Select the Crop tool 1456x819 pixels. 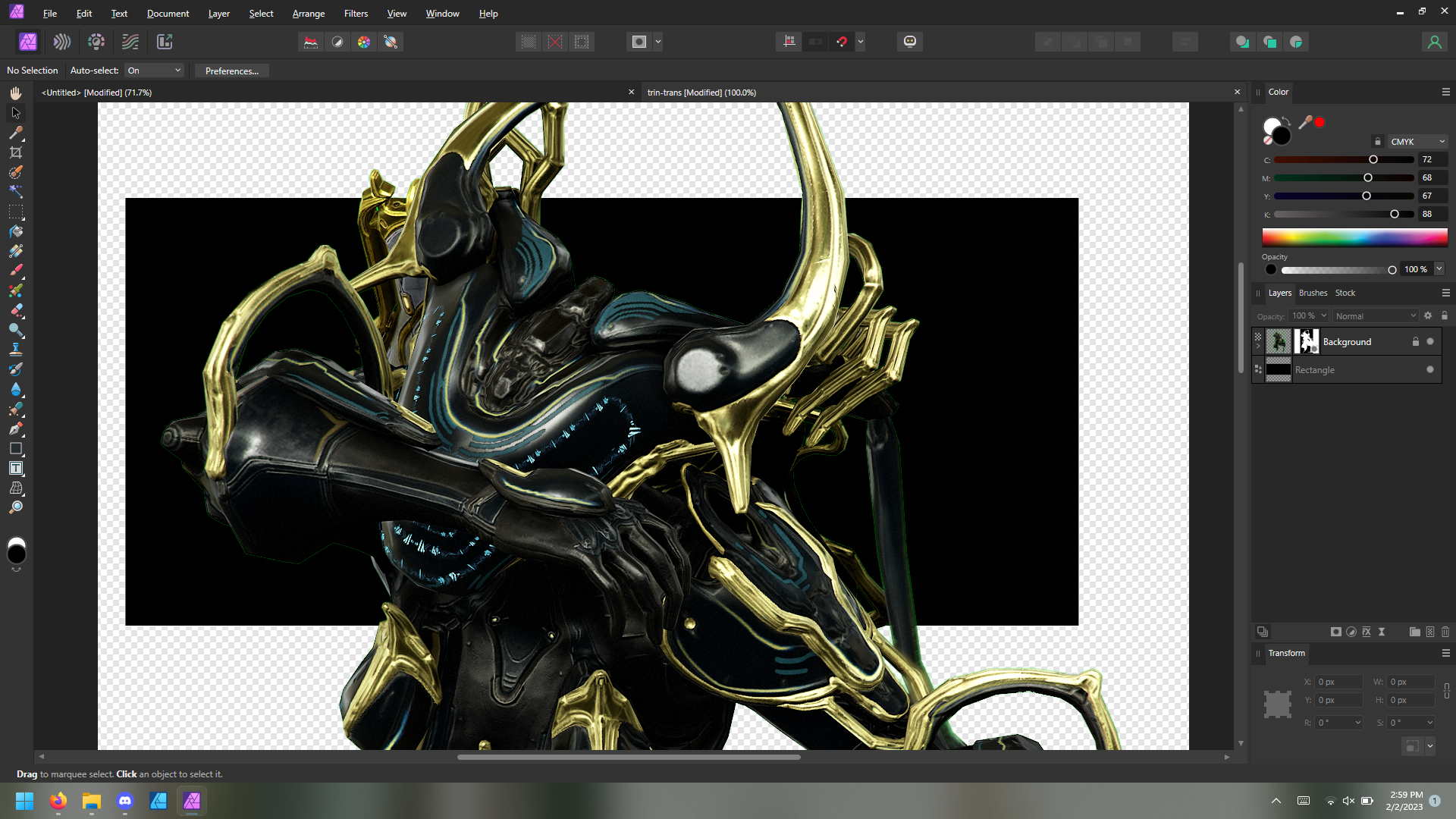16,152
